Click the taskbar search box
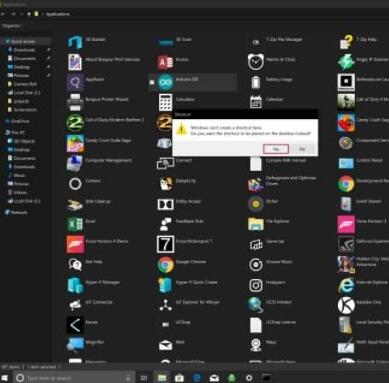This screenshot has height=383, width=389. 74,378
